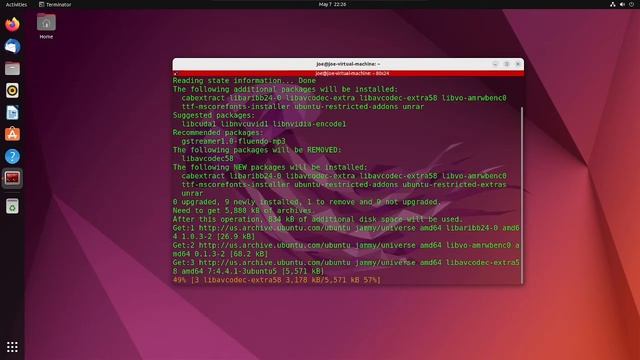Launch Thunderbird mail from the dock

click(x=12, y=47)
